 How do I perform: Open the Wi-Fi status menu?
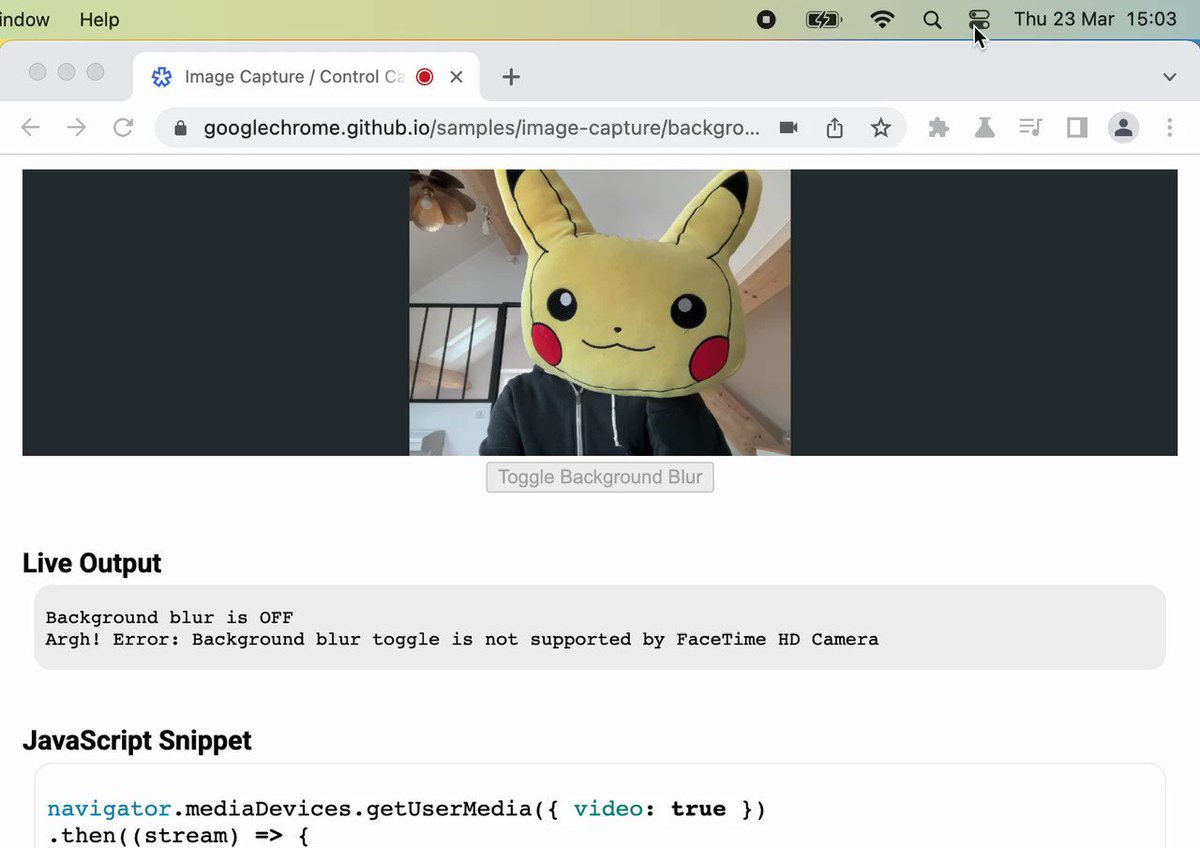[882, 19]
